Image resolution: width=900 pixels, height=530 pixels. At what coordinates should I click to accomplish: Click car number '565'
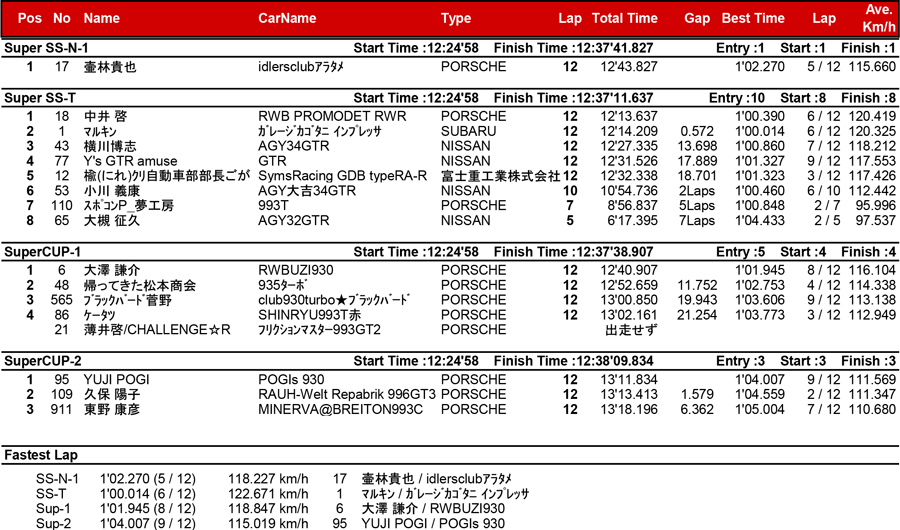61,300
